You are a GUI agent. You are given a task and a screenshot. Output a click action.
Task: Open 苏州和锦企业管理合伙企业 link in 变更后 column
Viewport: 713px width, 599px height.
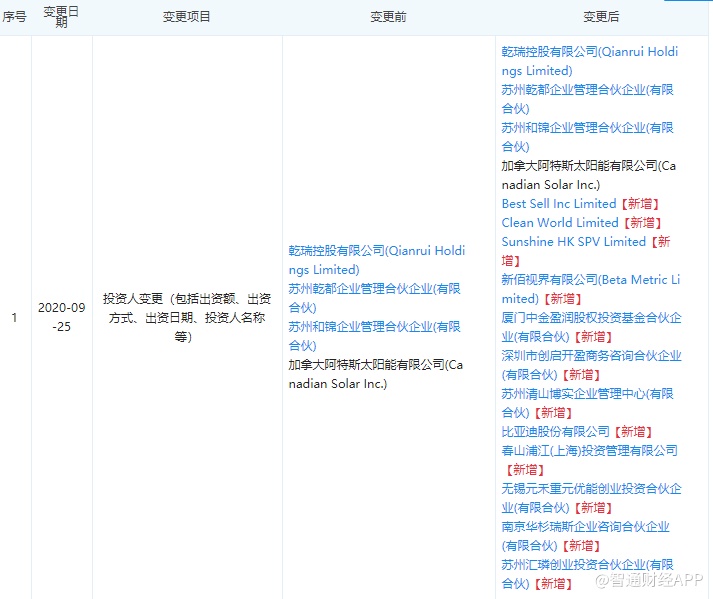(x=587, y=137)
